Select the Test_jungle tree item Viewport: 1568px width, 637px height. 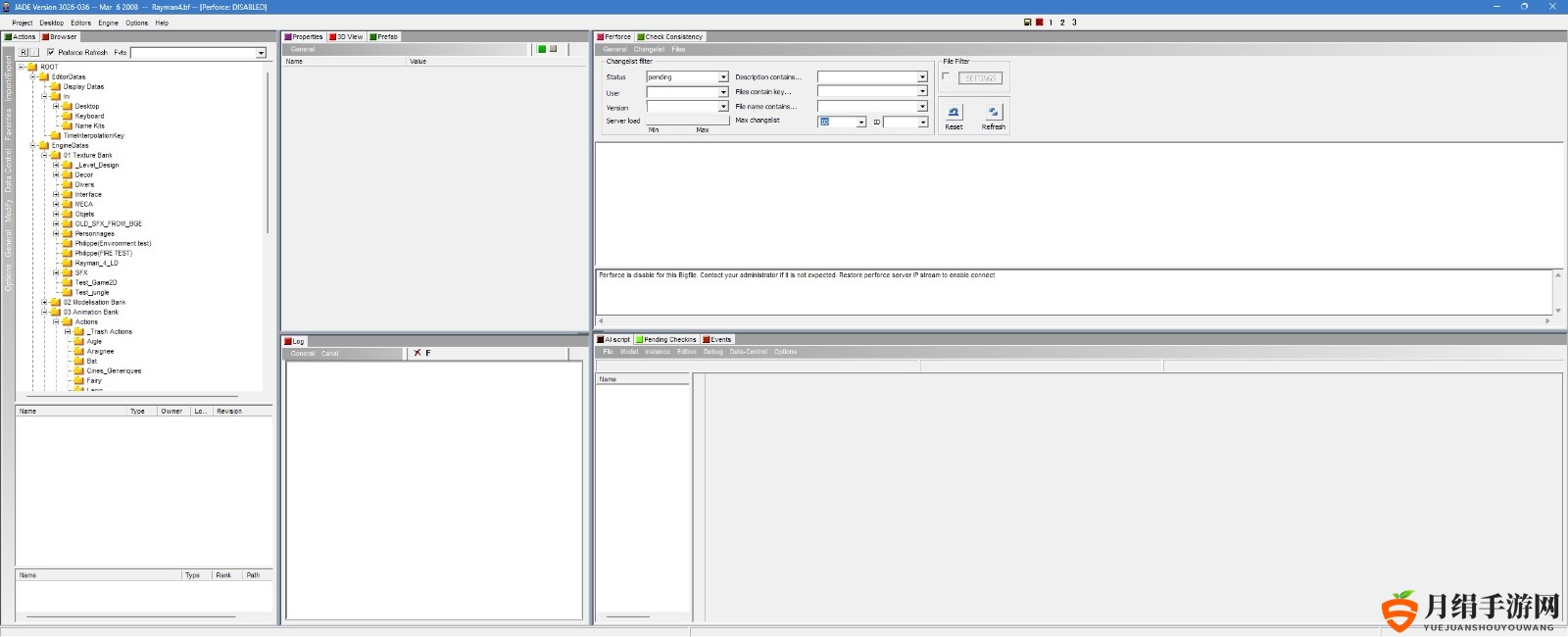[92, 292]
